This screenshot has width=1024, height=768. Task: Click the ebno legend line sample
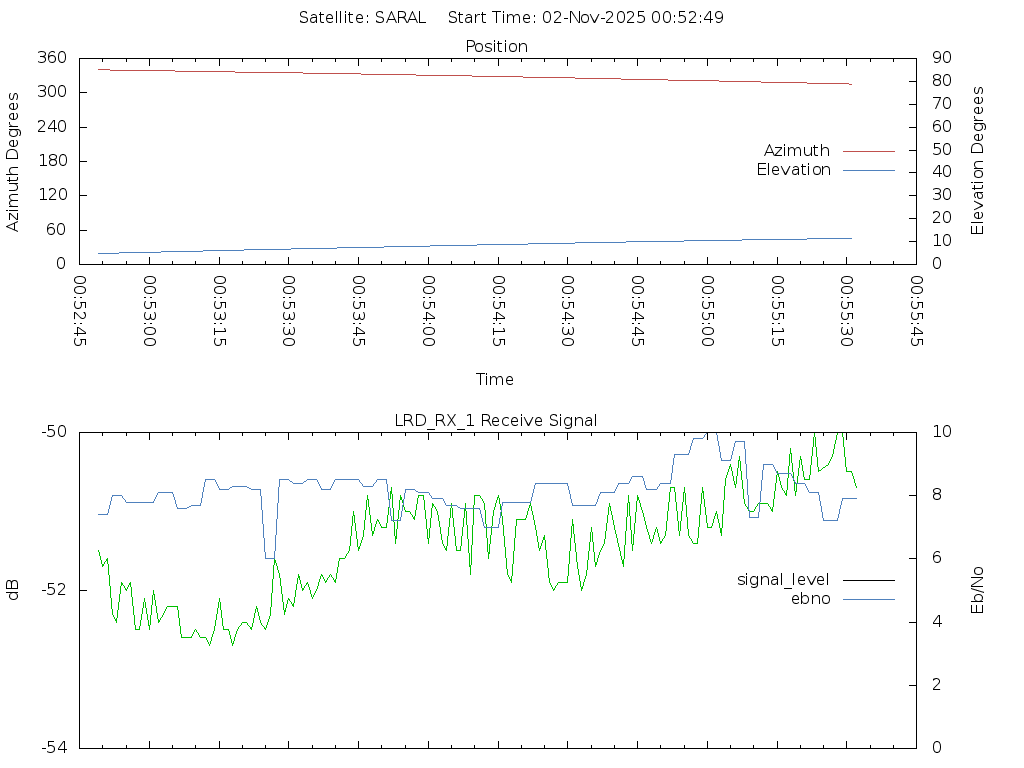pos(868,599)
